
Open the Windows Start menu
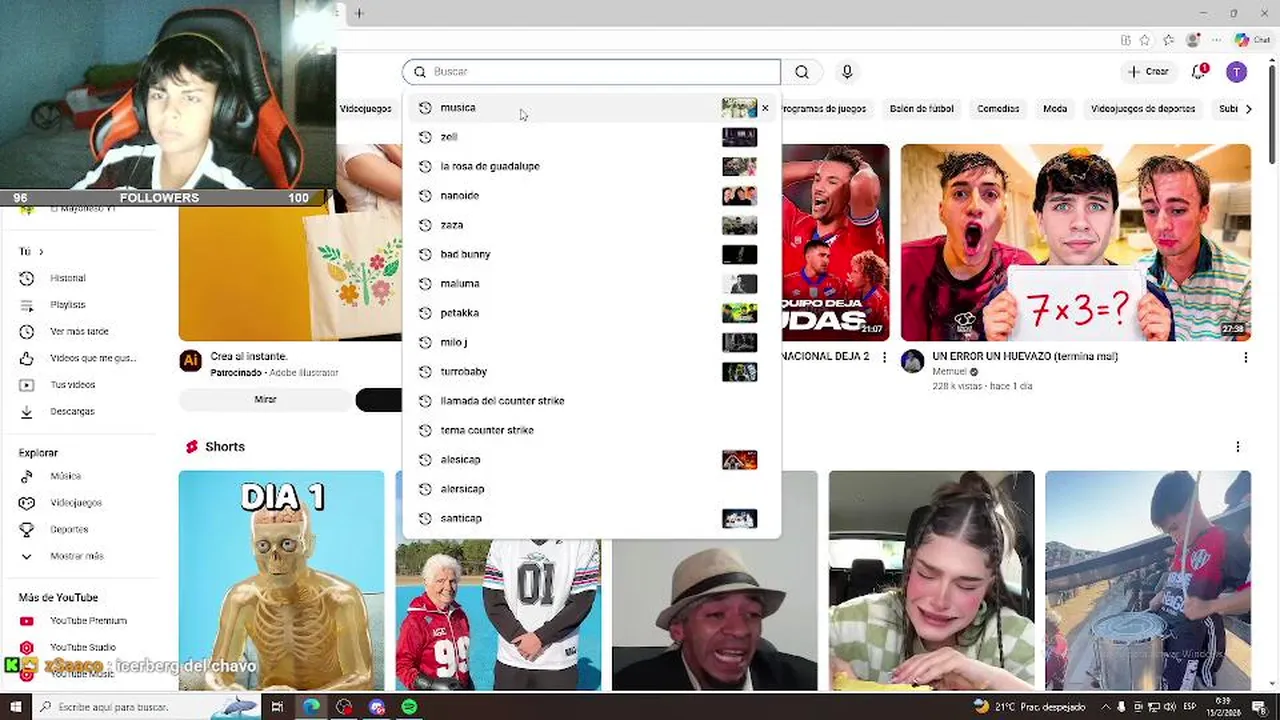click(x=15, y=707)
